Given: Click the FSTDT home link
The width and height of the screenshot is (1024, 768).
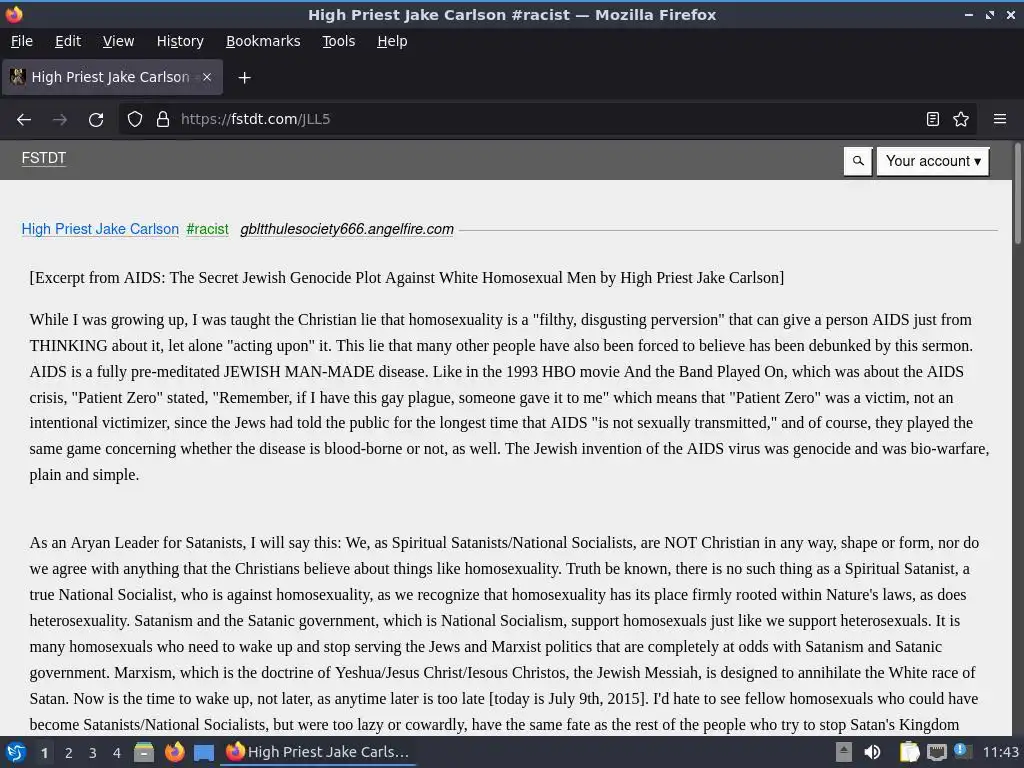Looking at the screenshot, I should 44,158.
